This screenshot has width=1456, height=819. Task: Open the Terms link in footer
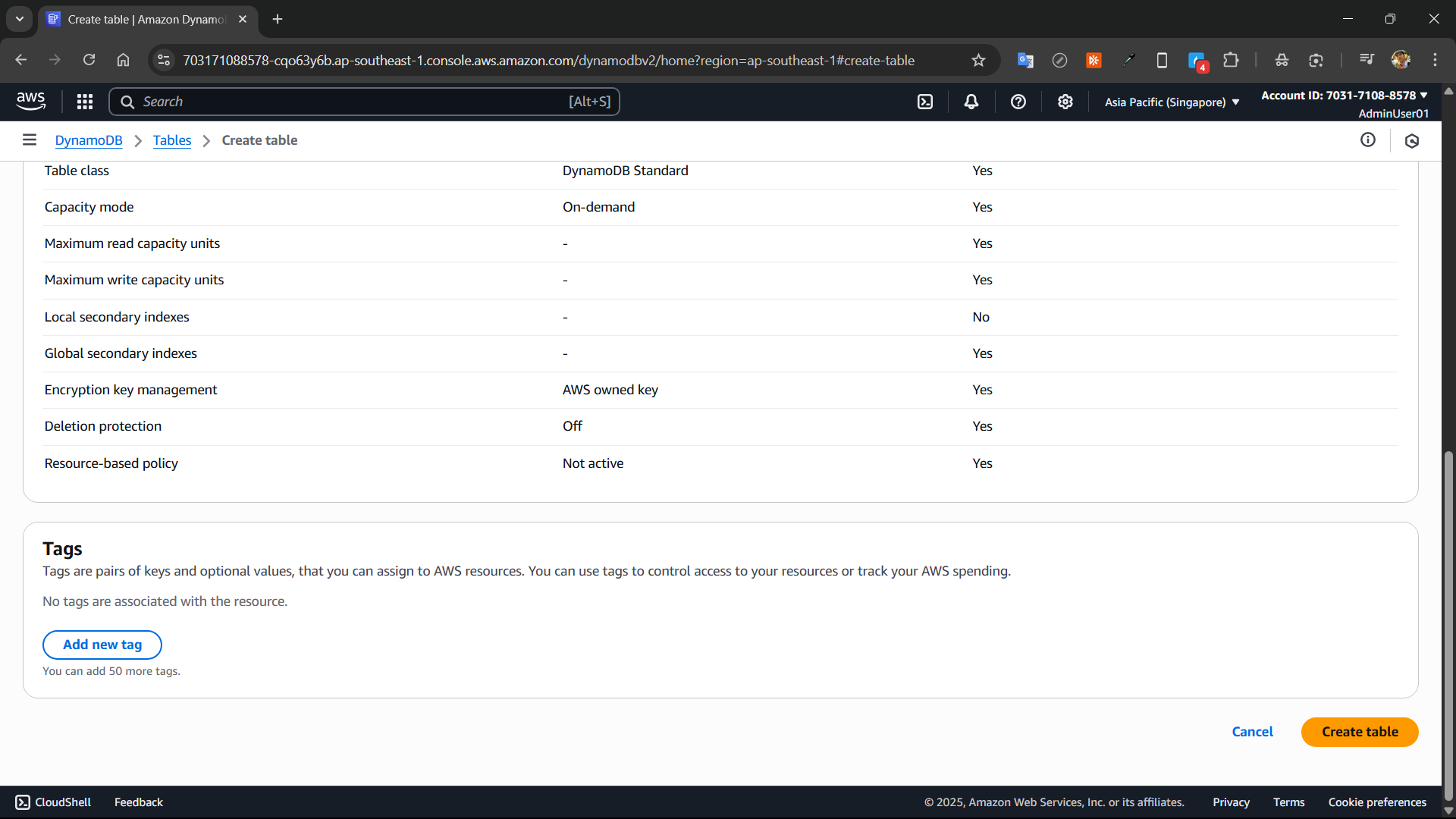[x=1288, y=802]
